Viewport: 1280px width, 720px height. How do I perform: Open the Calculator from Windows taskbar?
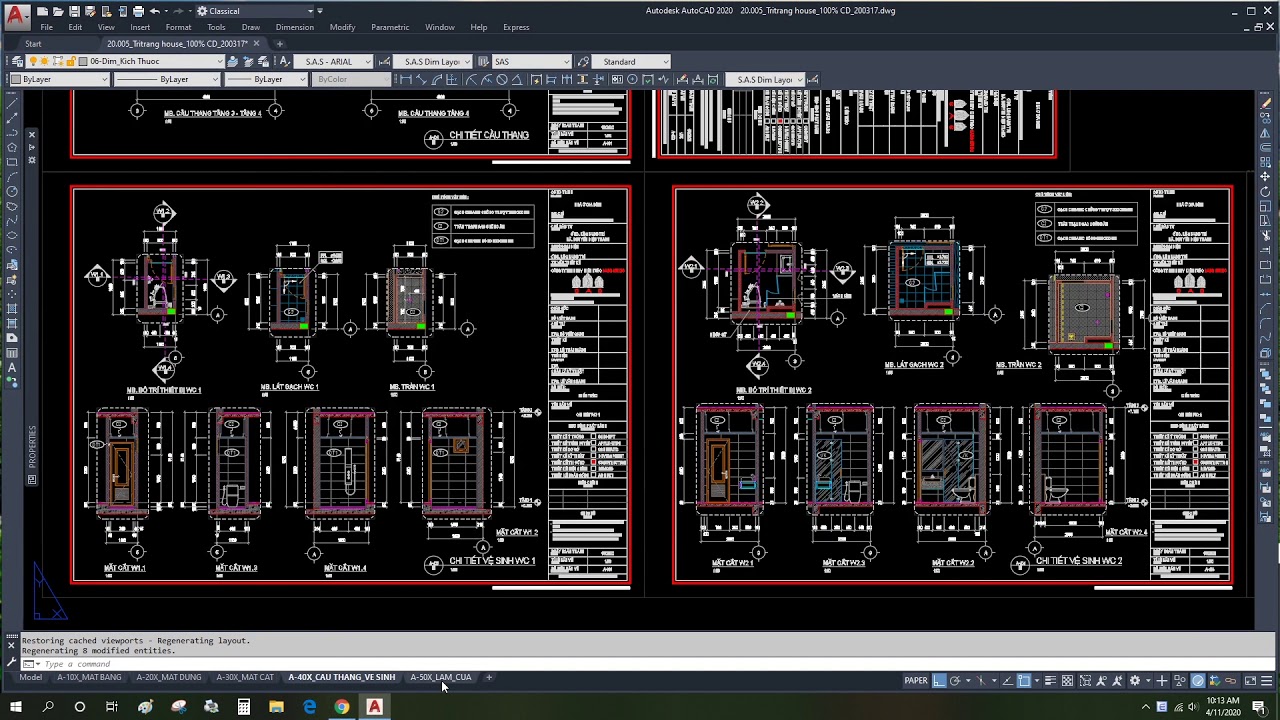(244, 707)
